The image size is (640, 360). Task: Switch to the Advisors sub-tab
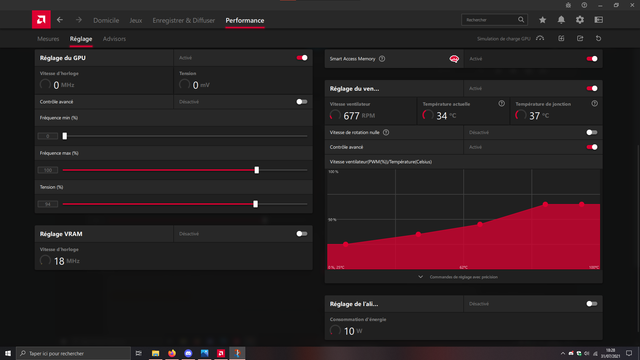[114, 39]
